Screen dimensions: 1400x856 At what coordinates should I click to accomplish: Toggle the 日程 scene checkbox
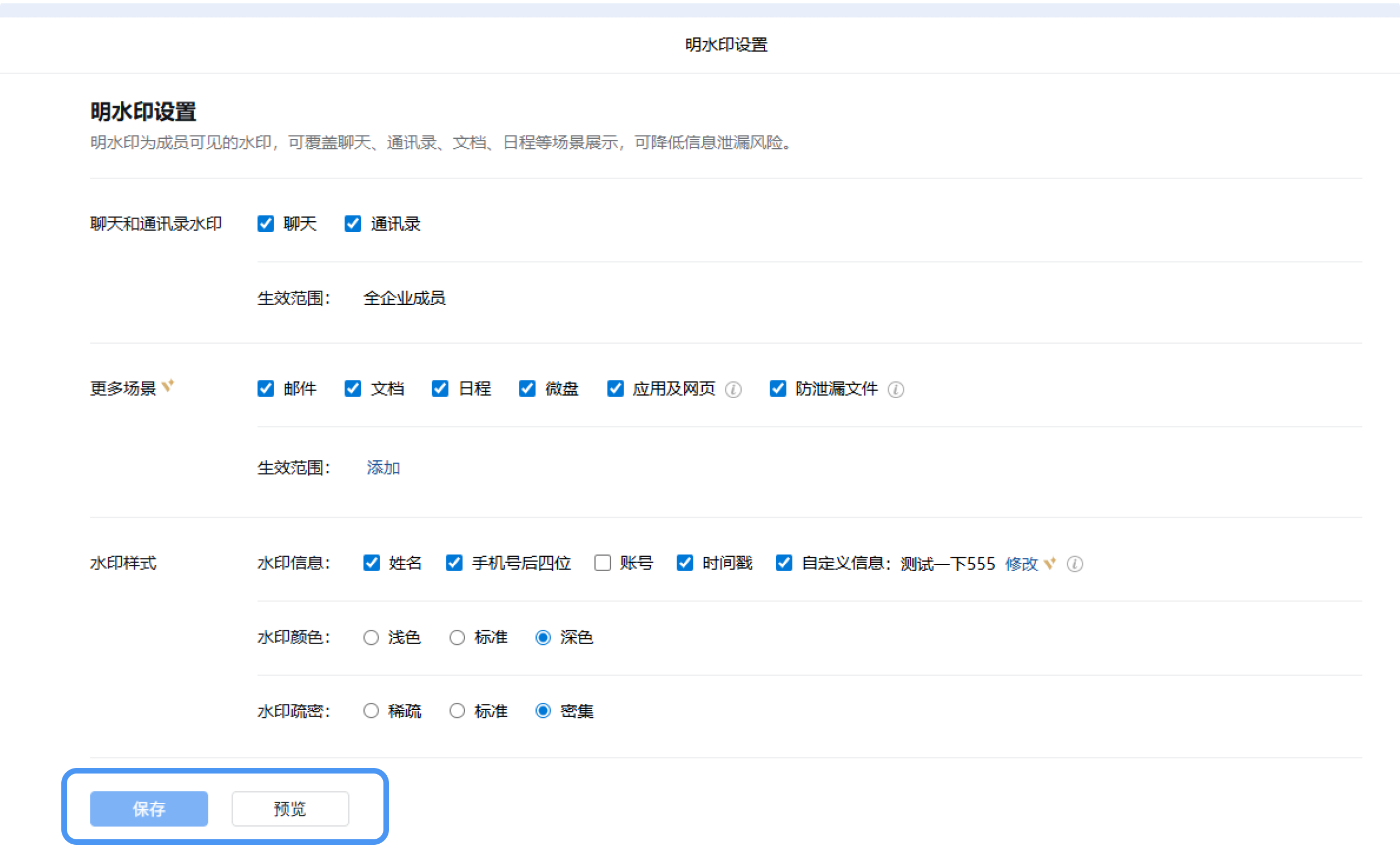click(x=440, y=388)
